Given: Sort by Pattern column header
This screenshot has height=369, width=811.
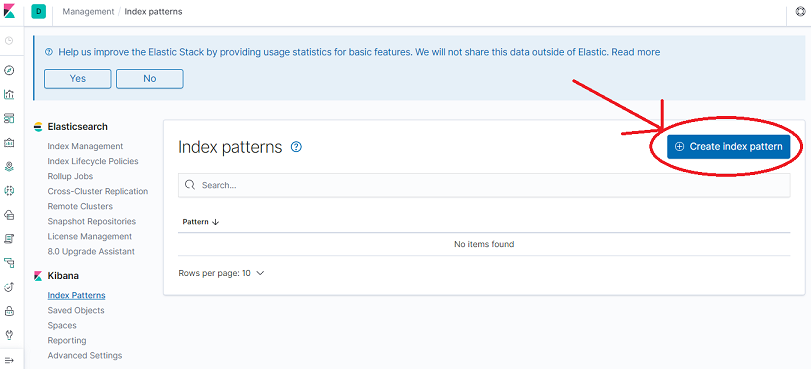Looking at the screenshot, I should (201, 222).
